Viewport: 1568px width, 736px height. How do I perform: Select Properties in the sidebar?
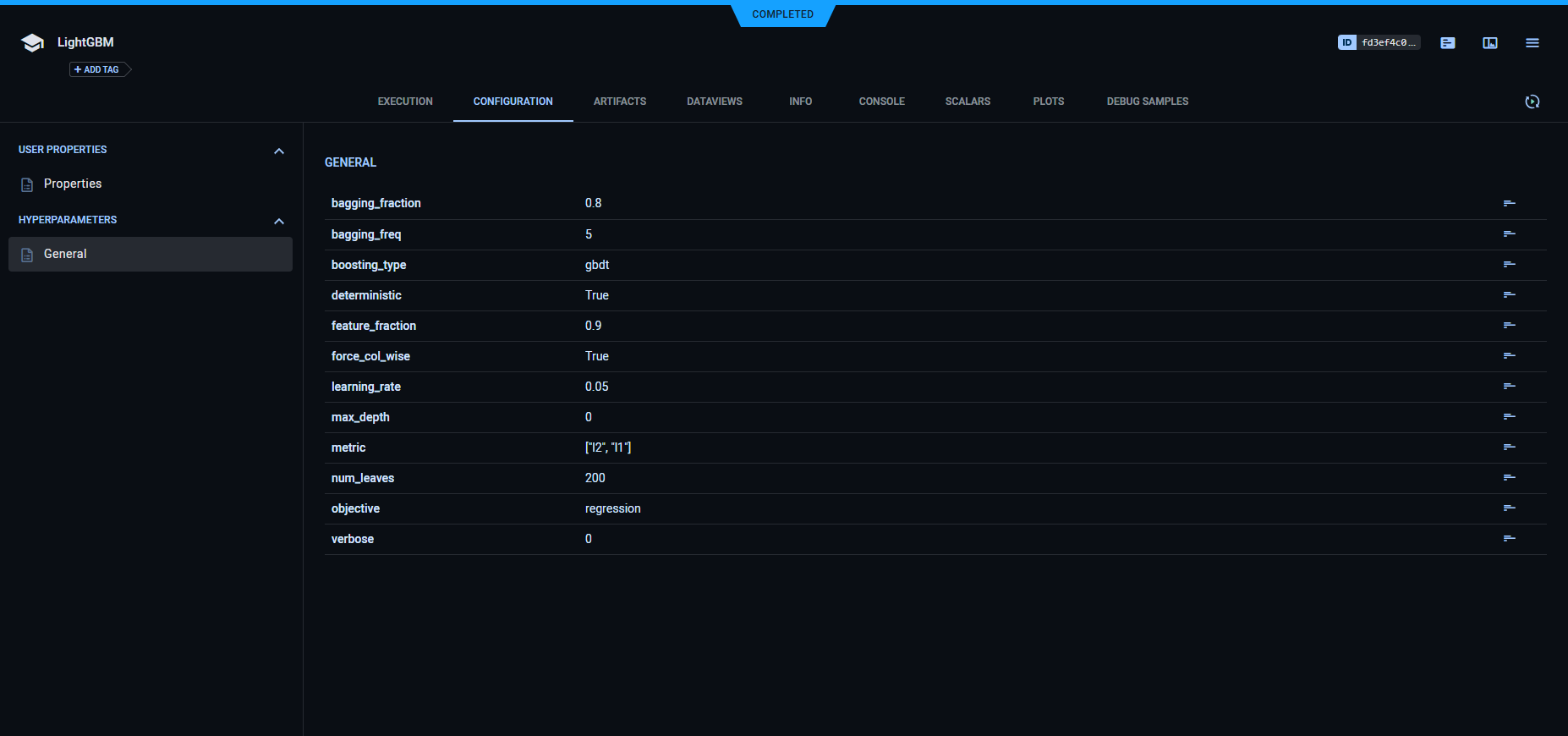point(73,184)
